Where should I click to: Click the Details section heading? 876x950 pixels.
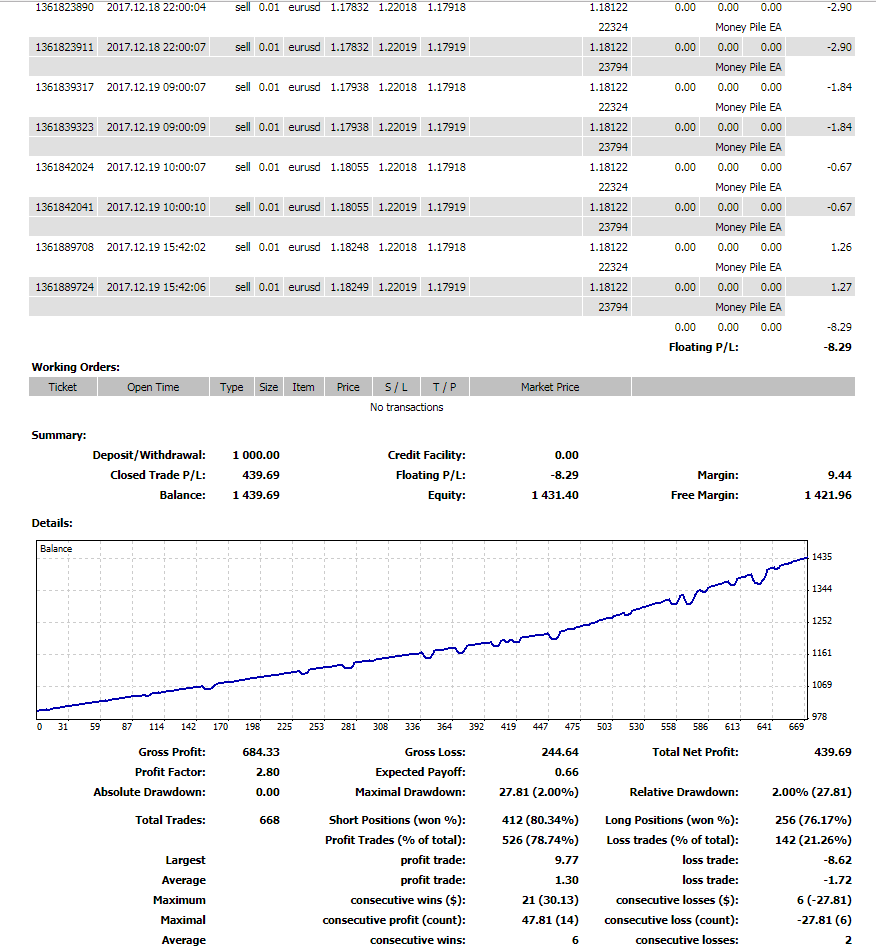pos(52,522)
